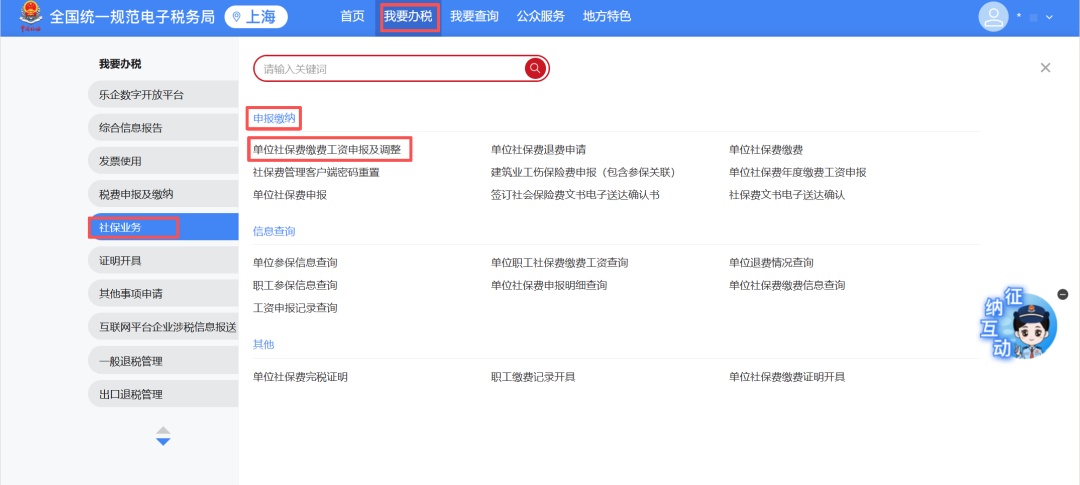1080x485 pixels.
Task: Click the red search magnifier button
Action: pos(535,68)
